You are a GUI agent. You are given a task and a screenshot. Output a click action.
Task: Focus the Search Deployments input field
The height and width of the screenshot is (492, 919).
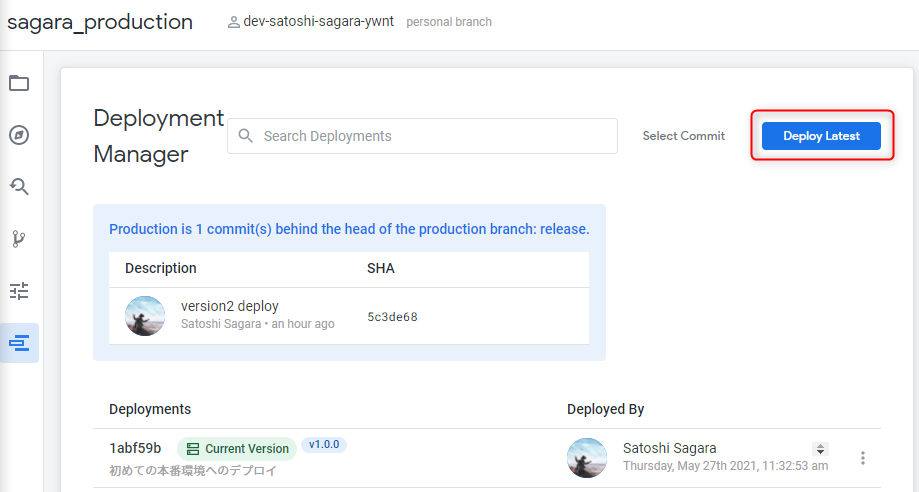[422, 136]
